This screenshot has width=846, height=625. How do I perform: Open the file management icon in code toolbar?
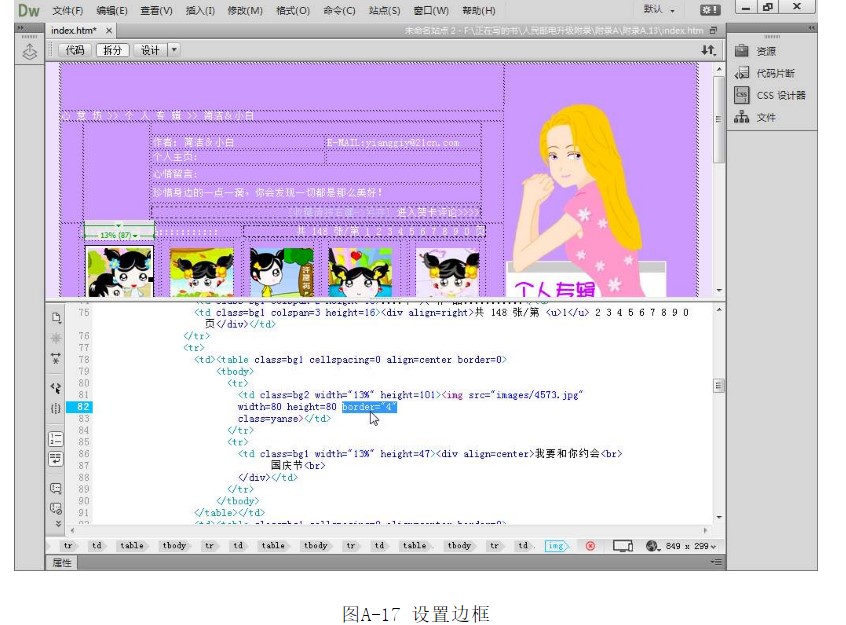tap(56, 316)
